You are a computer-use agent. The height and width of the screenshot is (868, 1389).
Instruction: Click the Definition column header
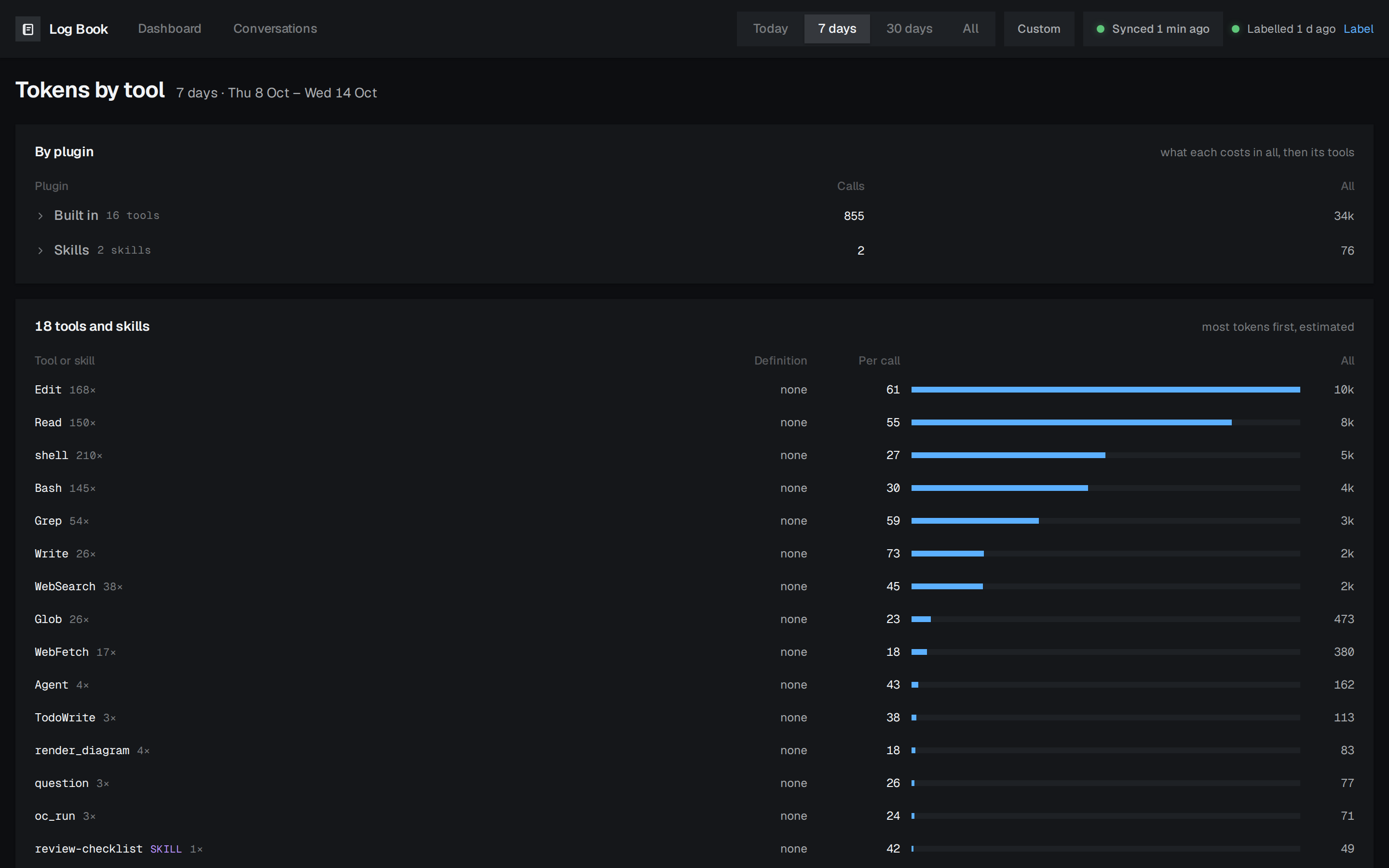[781, 361]
